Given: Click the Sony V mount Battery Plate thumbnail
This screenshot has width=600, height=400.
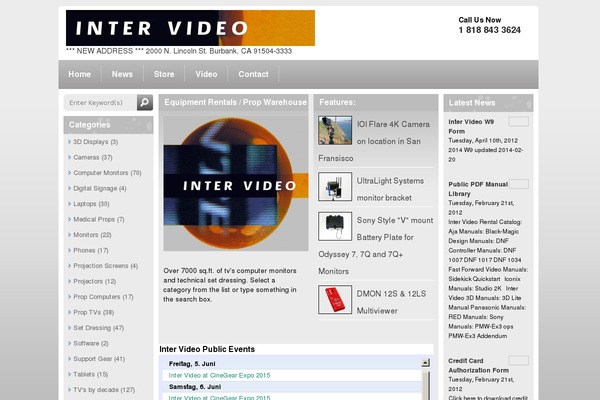Looking at the screenshot, I should (335, 226).
